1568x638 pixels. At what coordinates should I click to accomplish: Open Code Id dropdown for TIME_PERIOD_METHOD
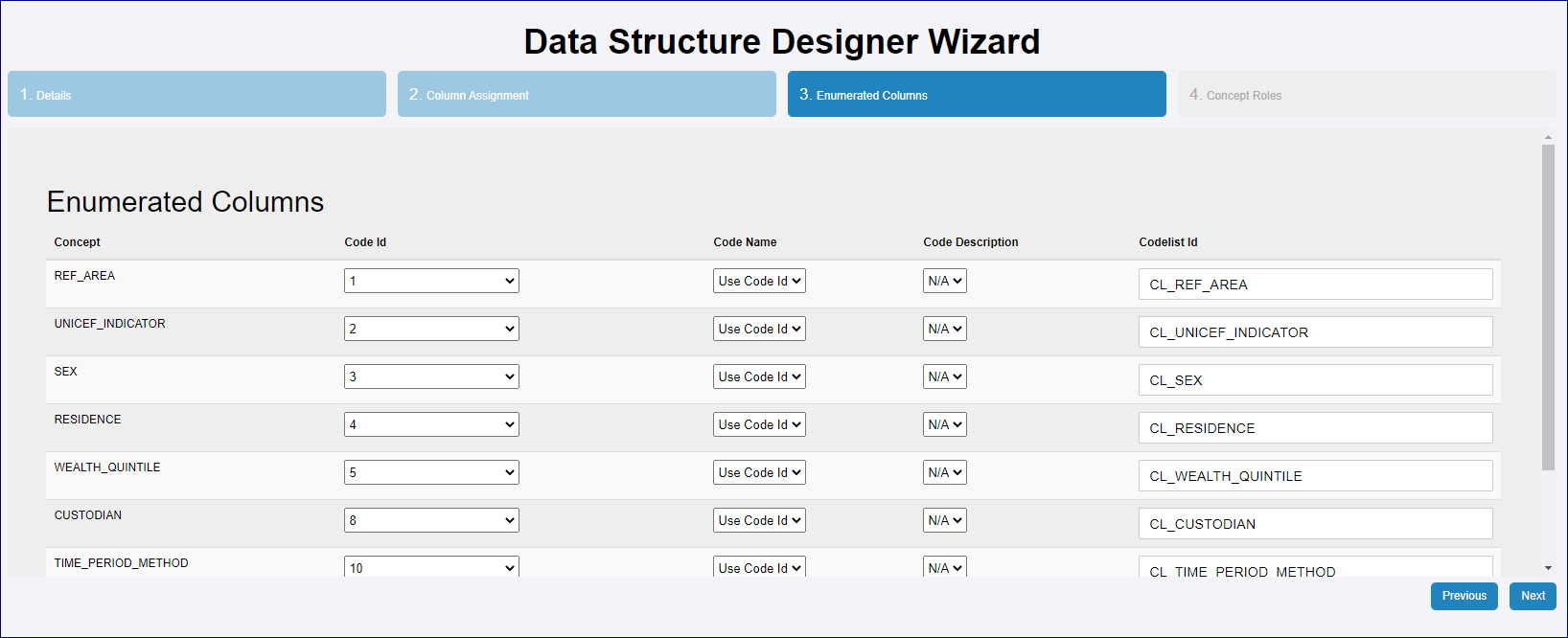pyautogui.click(x=431, y=566)
